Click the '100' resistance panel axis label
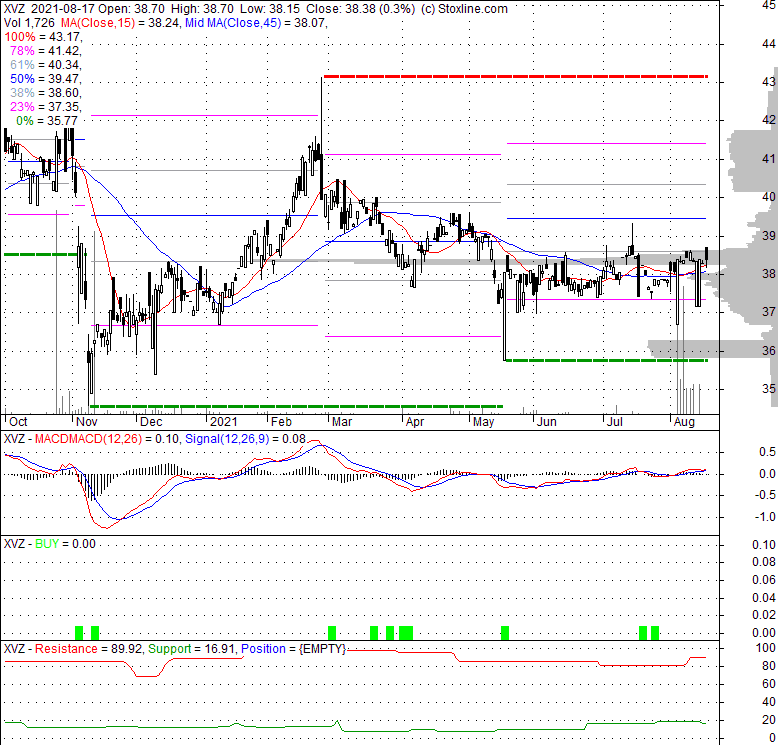Image resolution: width=780 pixels, height=745 pixels. point(766,648)
